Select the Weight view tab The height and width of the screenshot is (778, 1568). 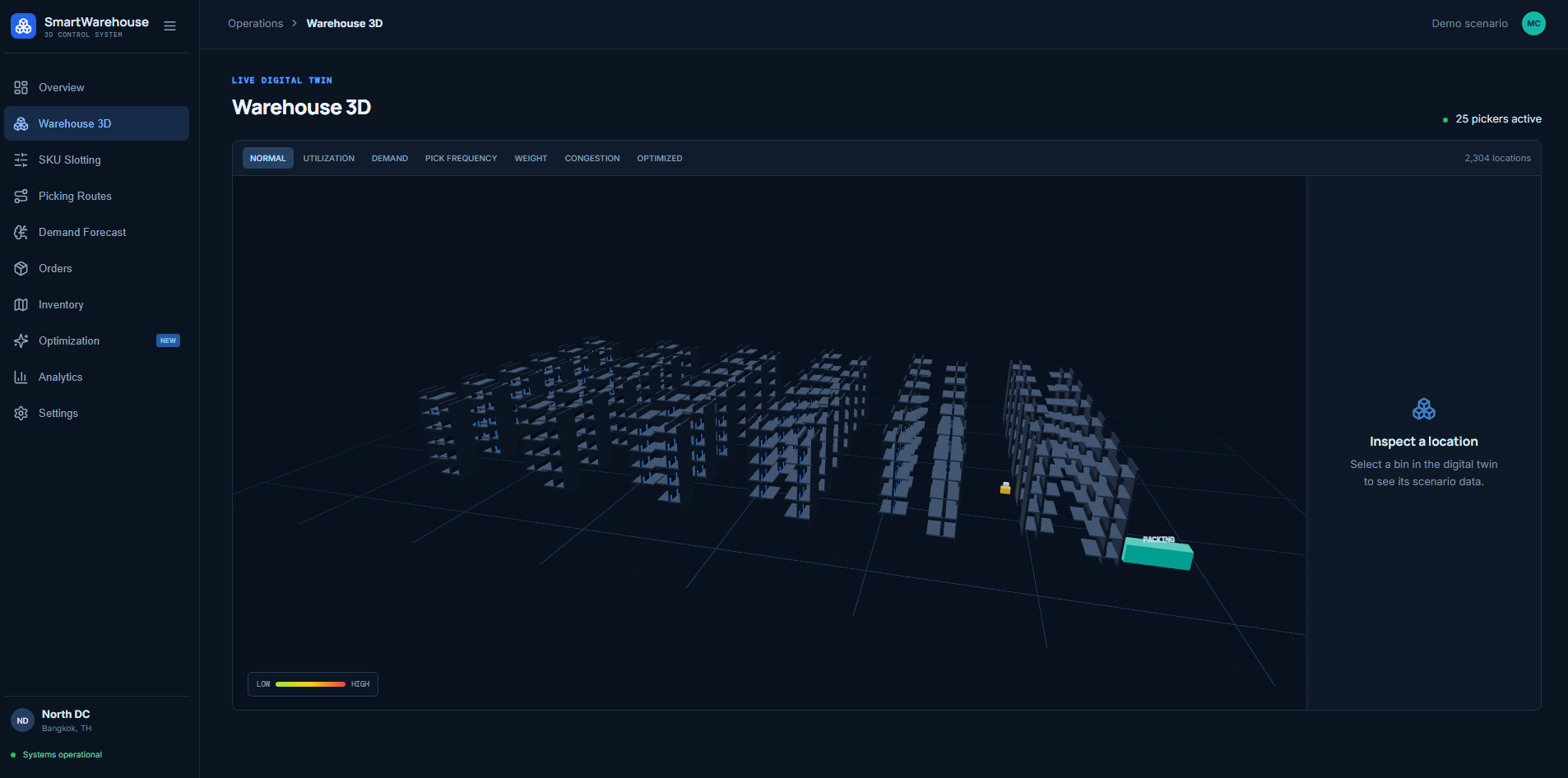tap(531, 159)
